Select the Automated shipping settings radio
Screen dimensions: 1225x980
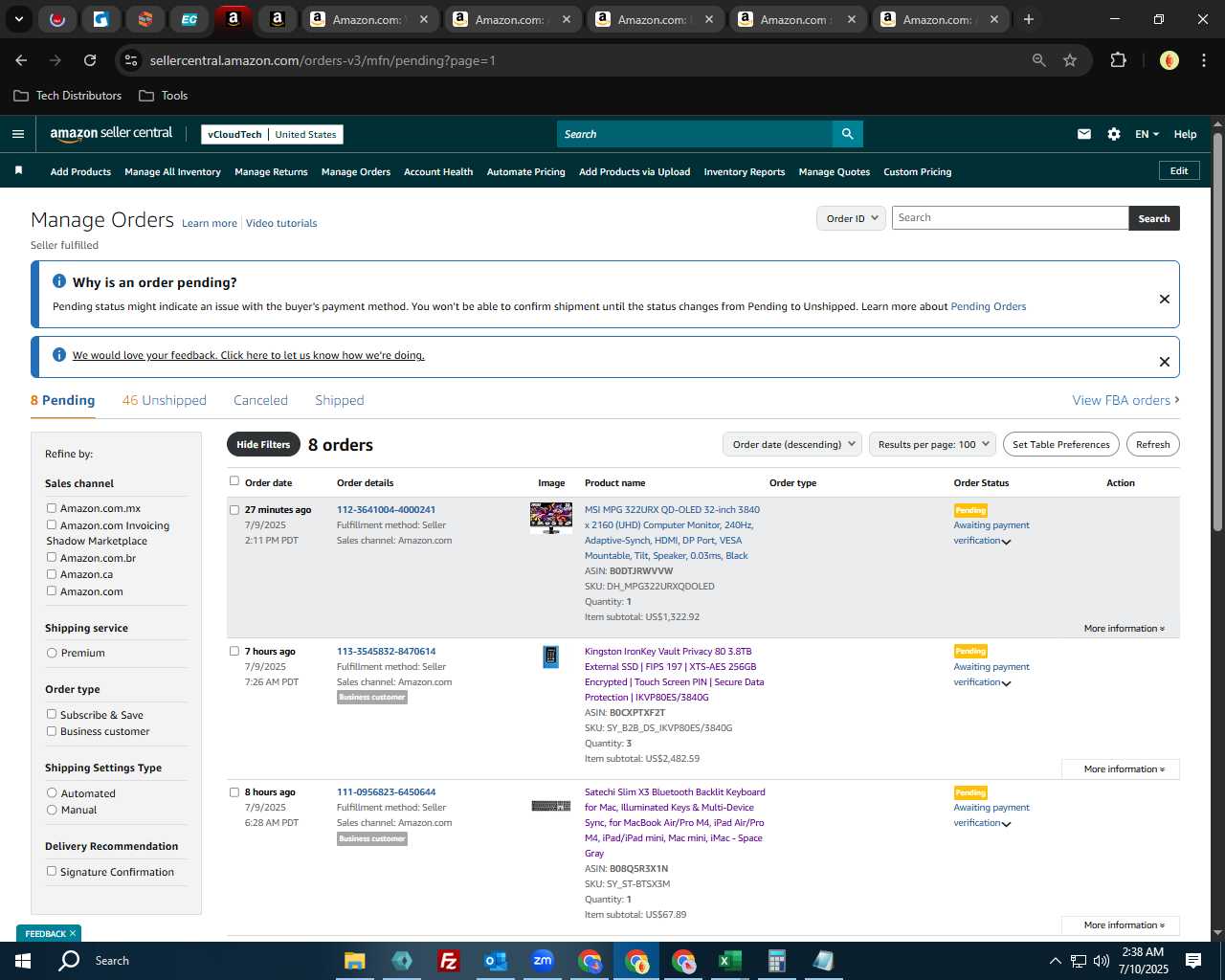(x=52, y=792)
